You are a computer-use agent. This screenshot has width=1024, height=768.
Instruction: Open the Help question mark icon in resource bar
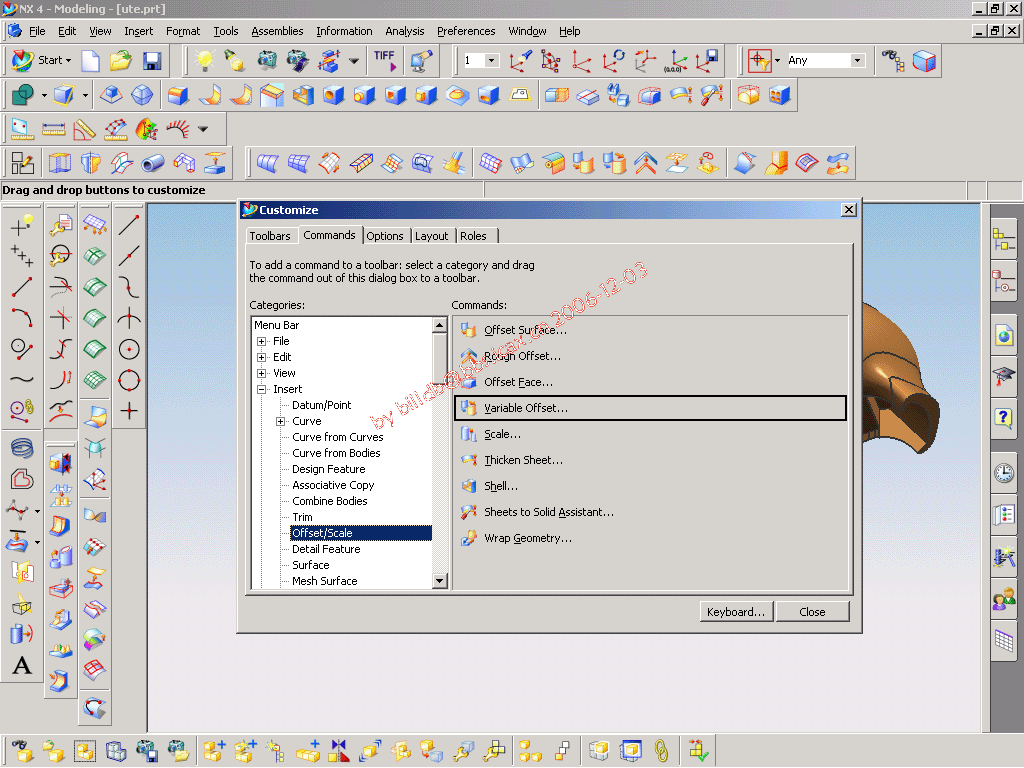[1004, 417]
